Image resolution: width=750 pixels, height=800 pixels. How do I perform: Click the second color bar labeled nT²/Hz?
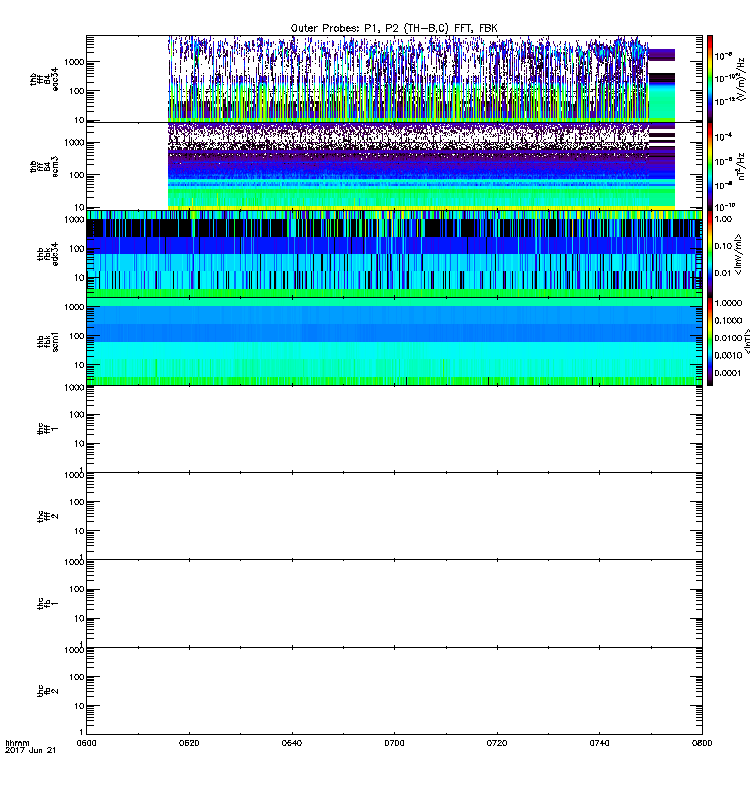point(710,165)
